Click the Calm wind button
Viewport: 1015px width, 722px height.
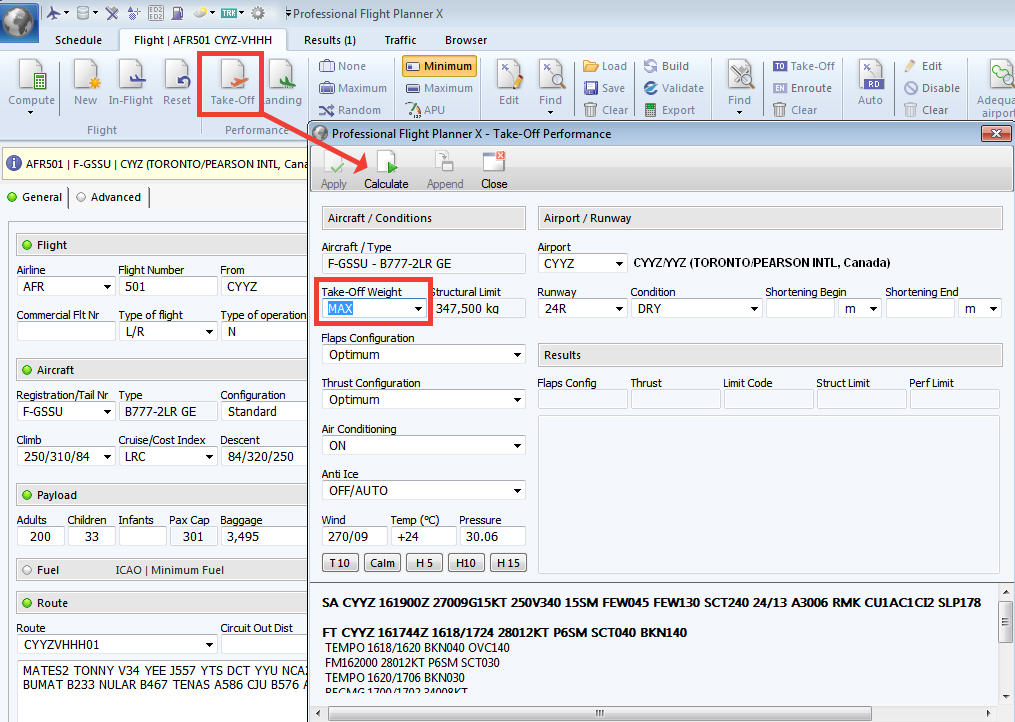tap(382, 563)
